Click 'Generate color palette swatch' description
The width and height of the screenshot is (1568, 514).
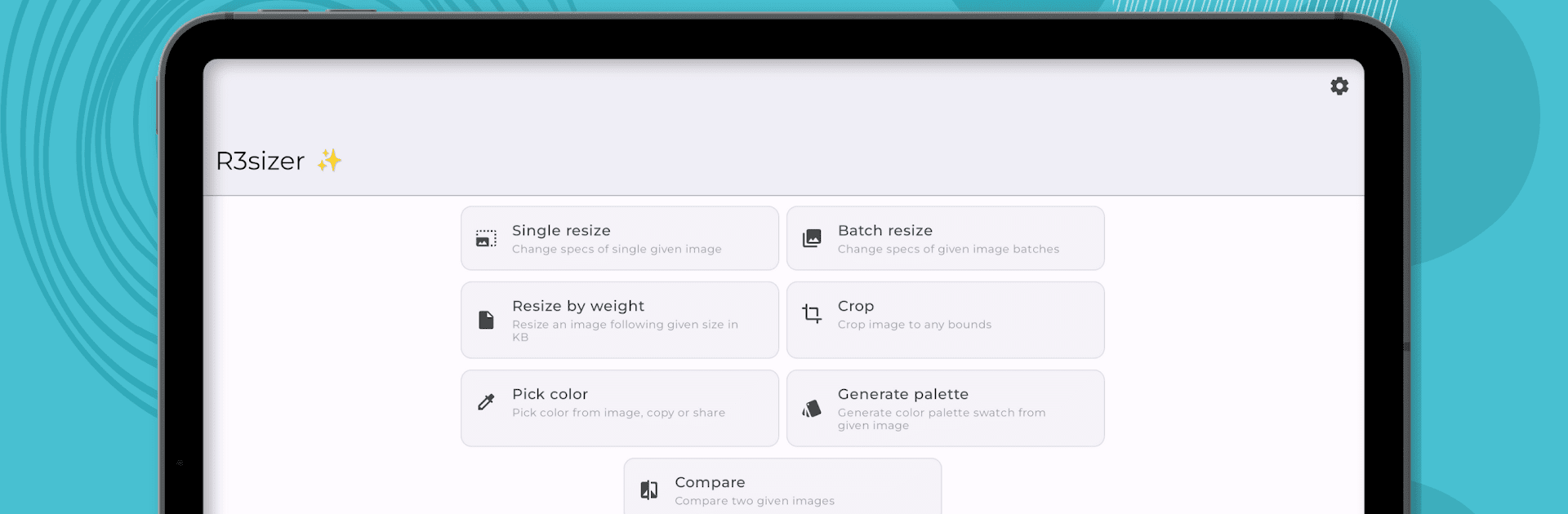[x=942, y=419]
